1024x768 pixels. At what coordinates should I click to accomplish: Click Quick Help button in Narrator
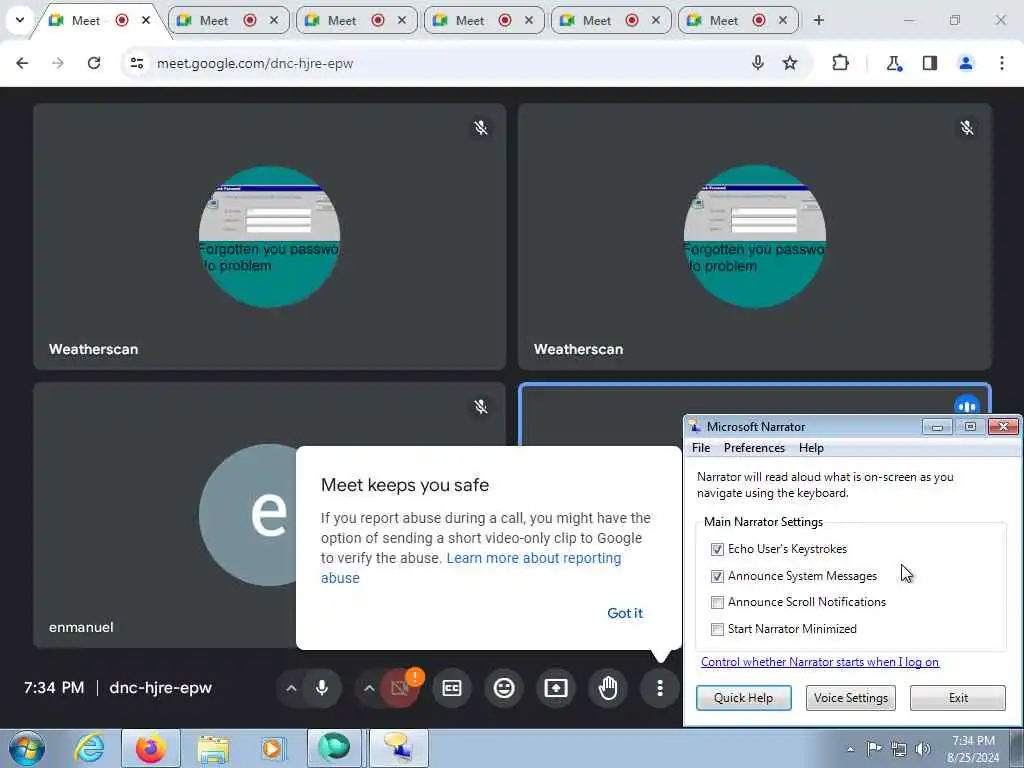[743, 697]
